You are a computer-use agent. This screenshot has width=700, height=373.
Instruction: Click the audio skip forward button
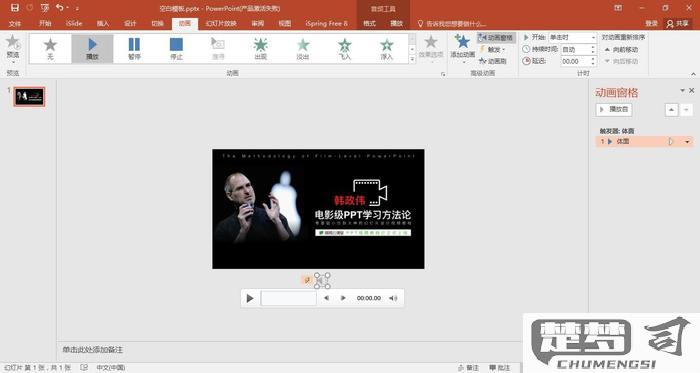[343, 298]
